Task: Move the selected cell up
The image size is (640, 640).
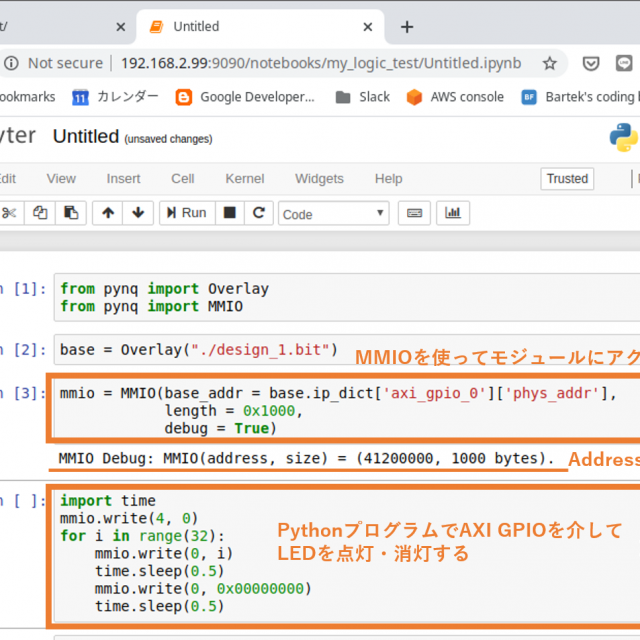Action: pyautogui.click(x=108, y=213)
